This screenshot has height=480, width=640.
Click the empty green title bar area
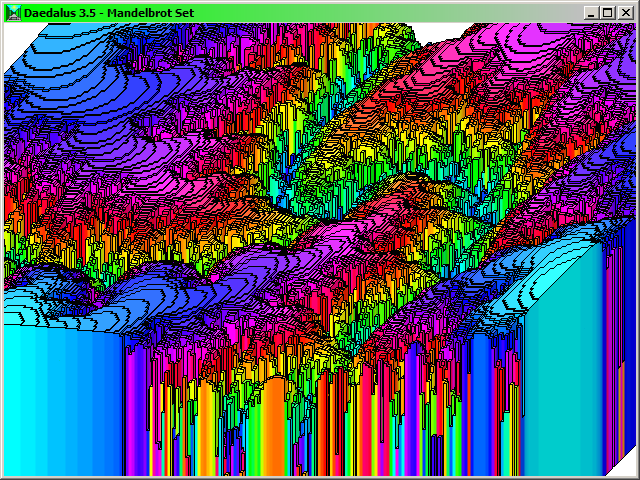coord(400,12)
